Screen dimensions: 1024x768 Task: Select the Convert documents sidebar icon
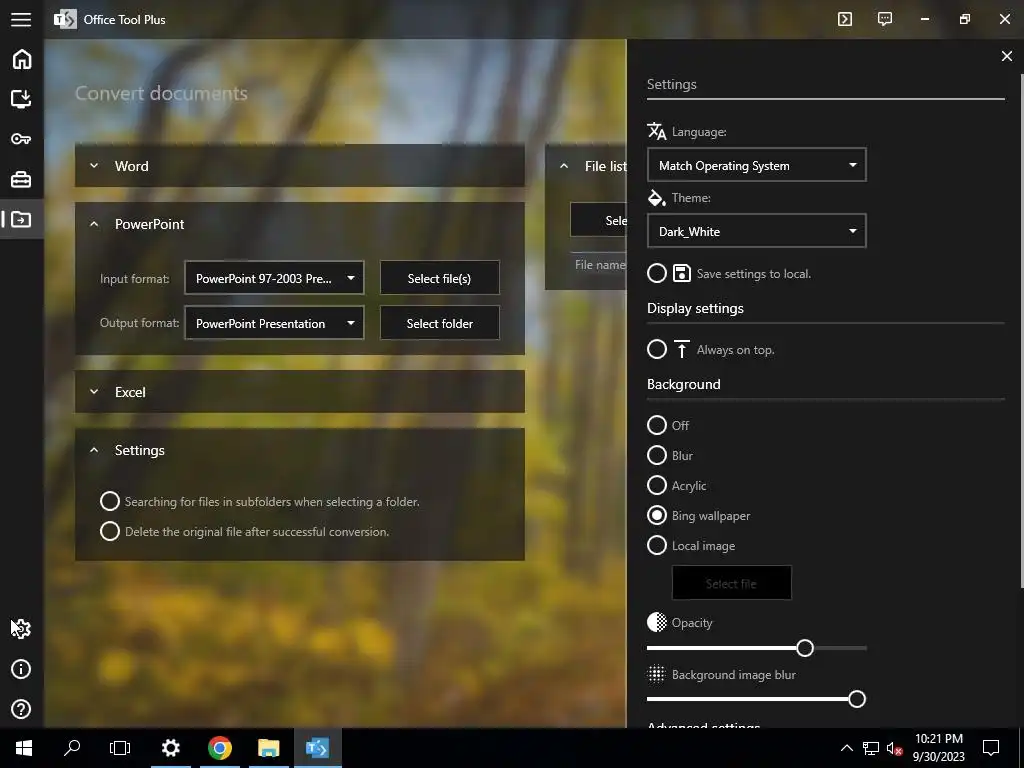coord(22,219)
